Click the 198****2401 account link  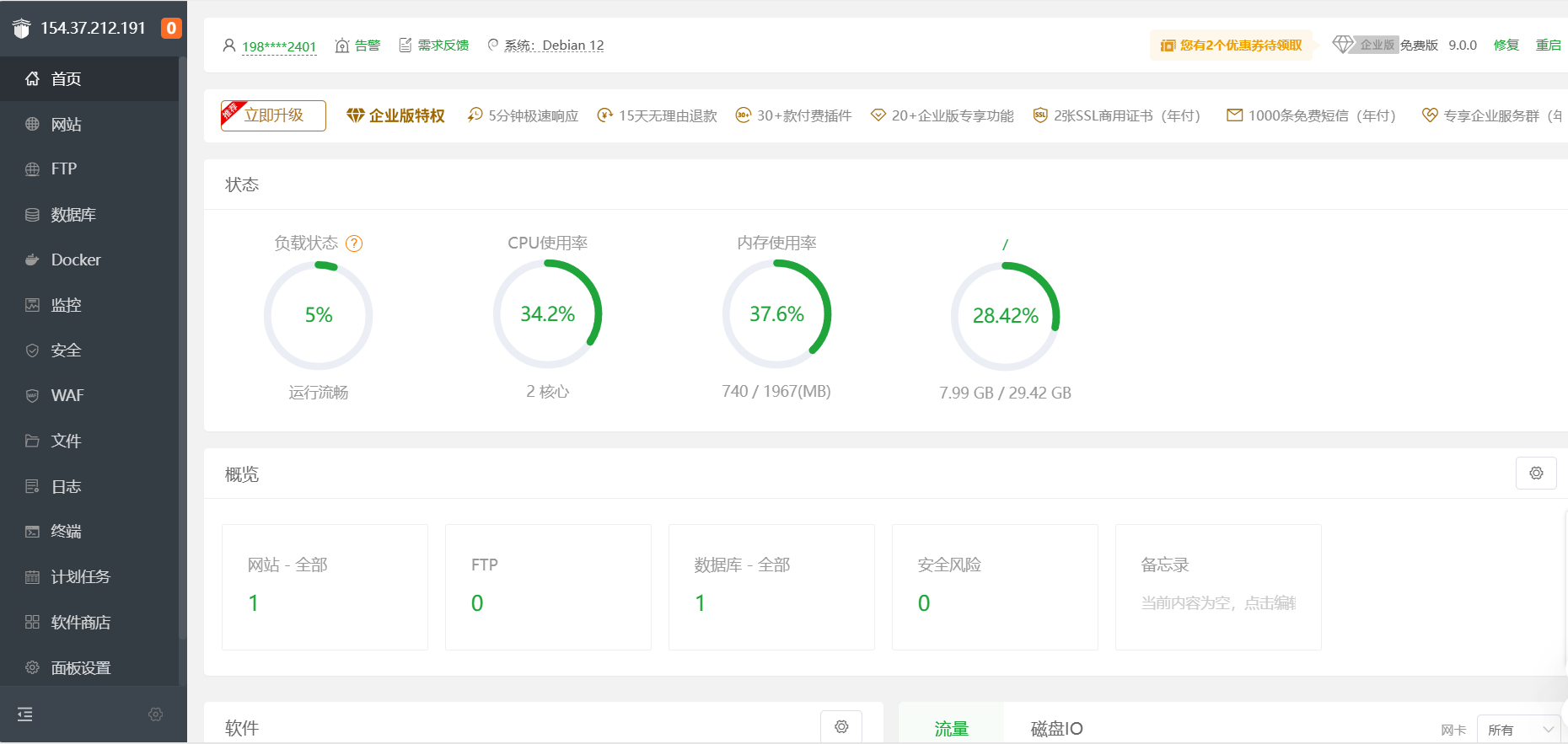tap(279, 46)
